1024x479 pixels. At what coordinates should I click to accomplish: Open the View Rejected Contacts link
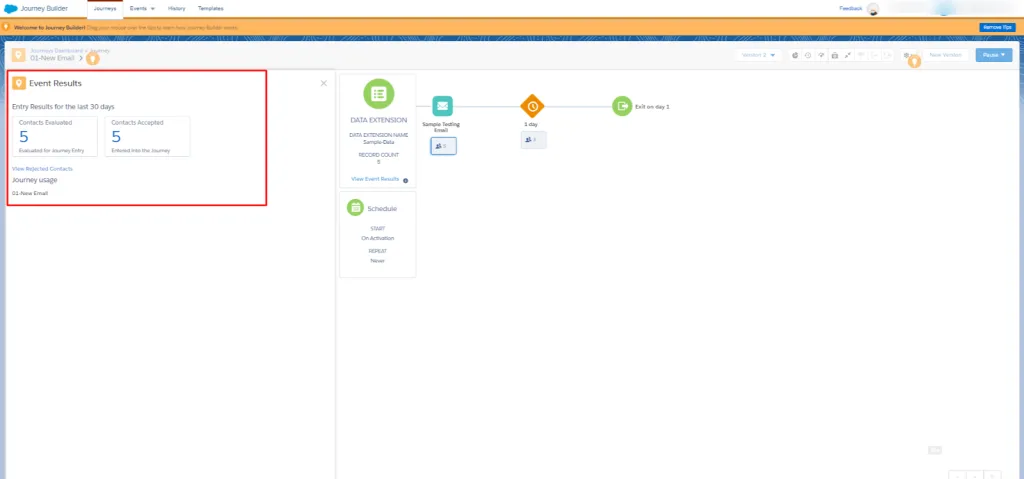(x=42, y=169)
